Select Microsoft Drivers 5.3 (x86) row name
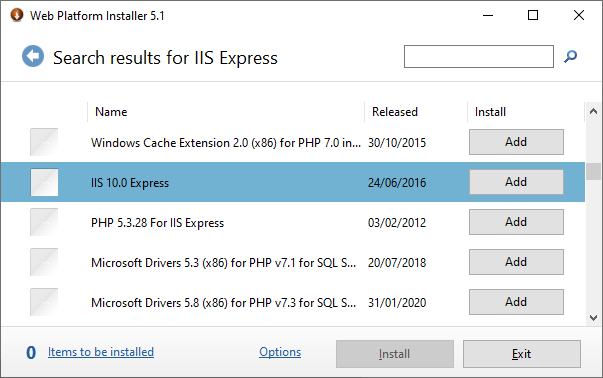Image resolution: width=603 pixels, height=378 pixels. tap(223, 263)
